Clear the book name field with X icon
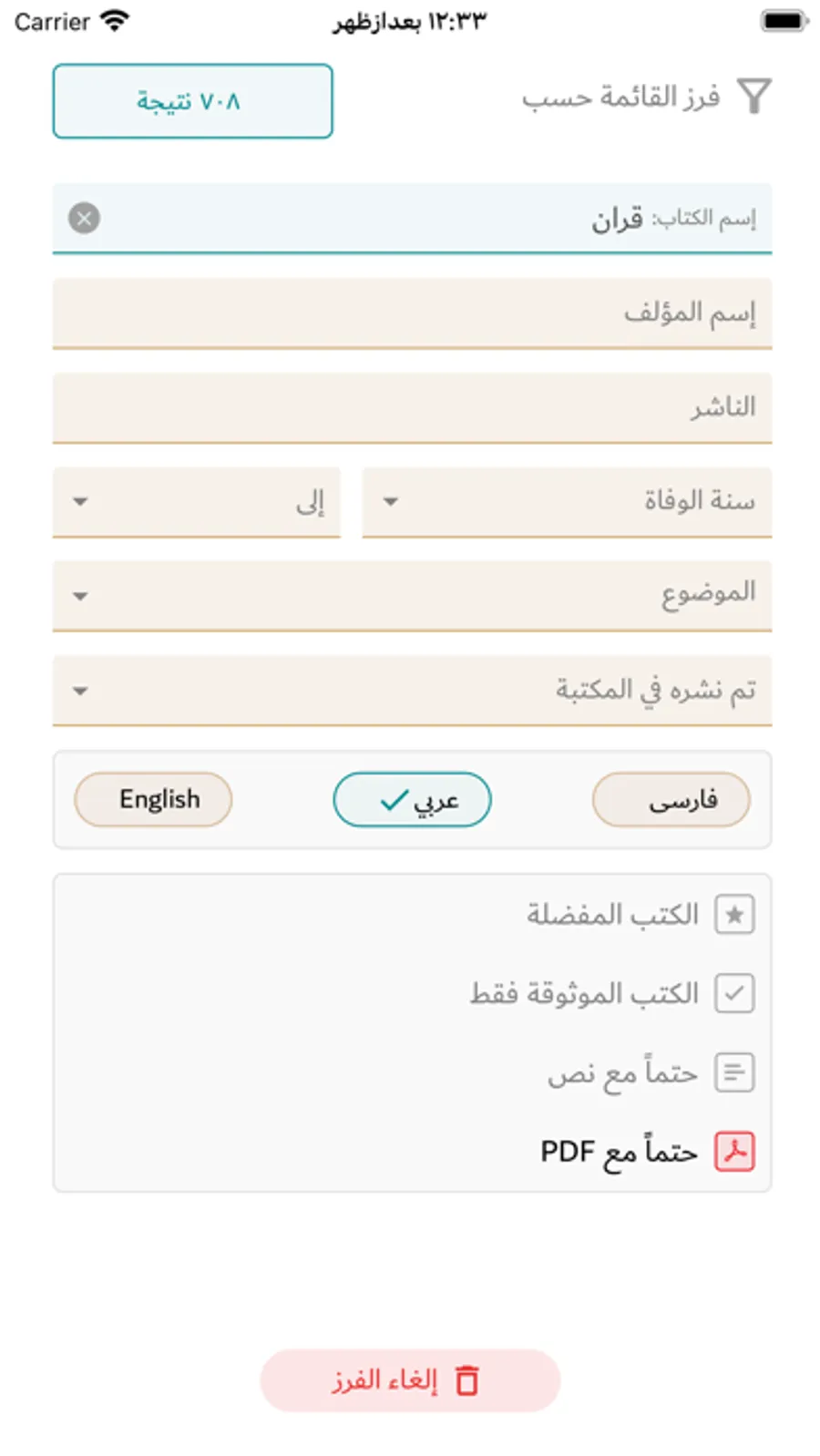This screenshot has width=820, height=1456. tap(85, 218)
